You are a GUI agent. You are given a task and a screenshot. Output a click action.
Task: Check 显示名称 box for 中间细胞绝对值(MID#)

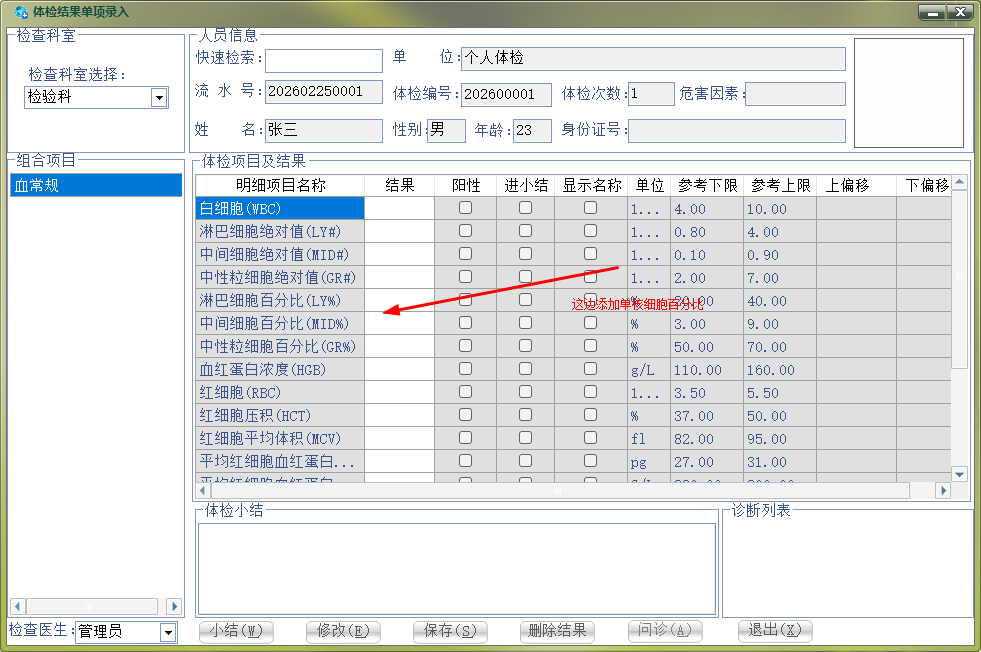click(590, 254)
